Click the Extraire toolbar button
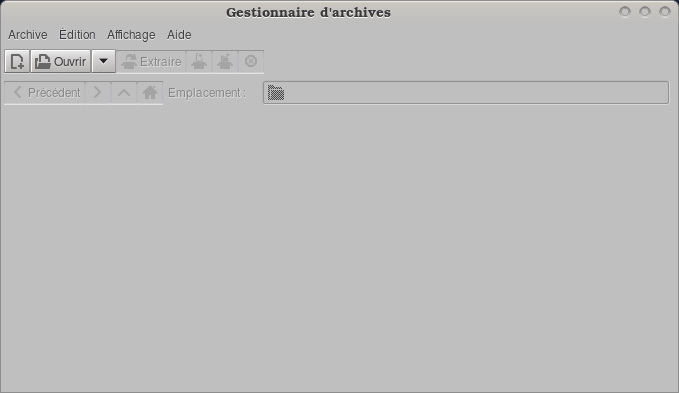 pos(151,61)
